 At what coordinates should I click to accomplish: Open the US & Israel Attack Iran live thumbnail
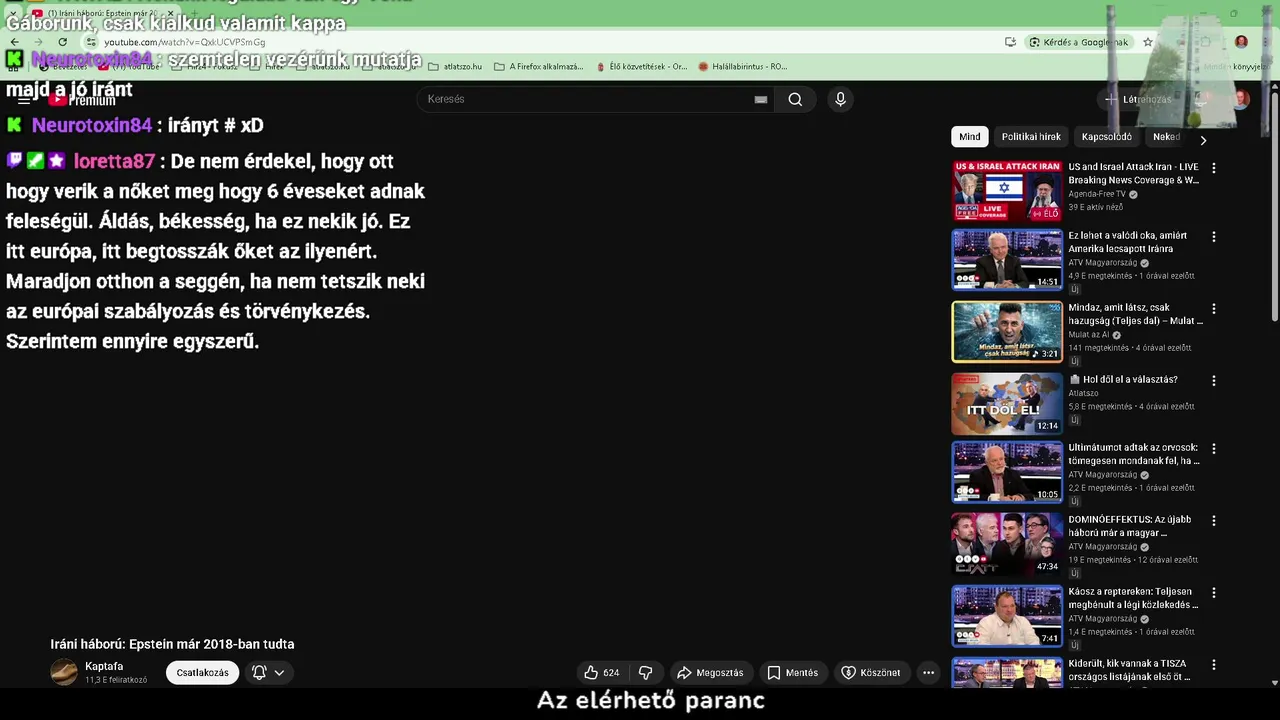1007,190
